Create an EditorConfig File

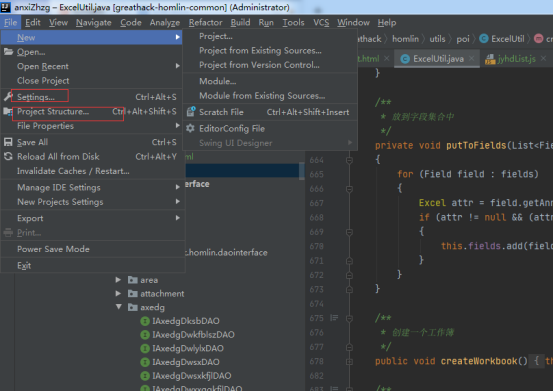coord(270,129)
